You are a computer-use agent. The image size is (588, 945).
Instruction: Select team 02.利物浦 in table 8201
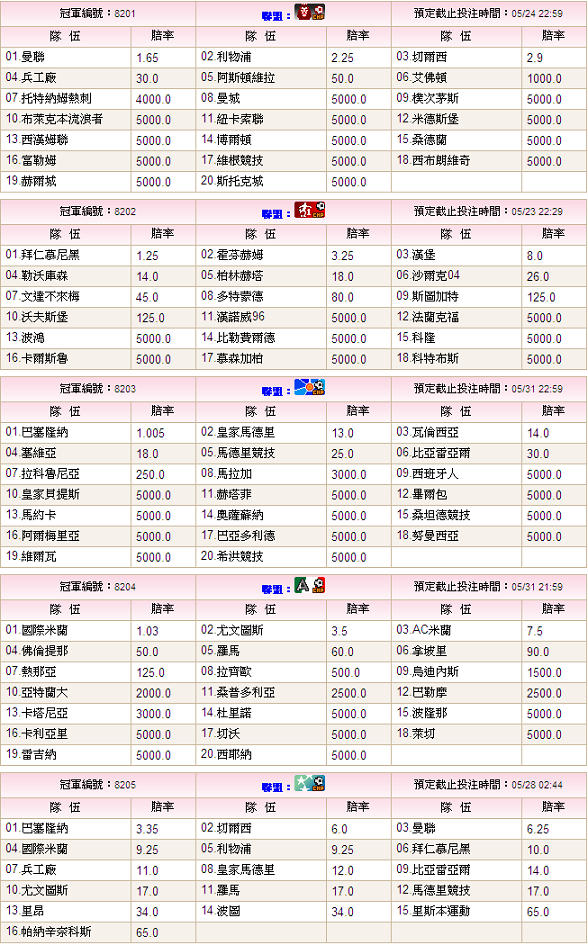[226, 57]
